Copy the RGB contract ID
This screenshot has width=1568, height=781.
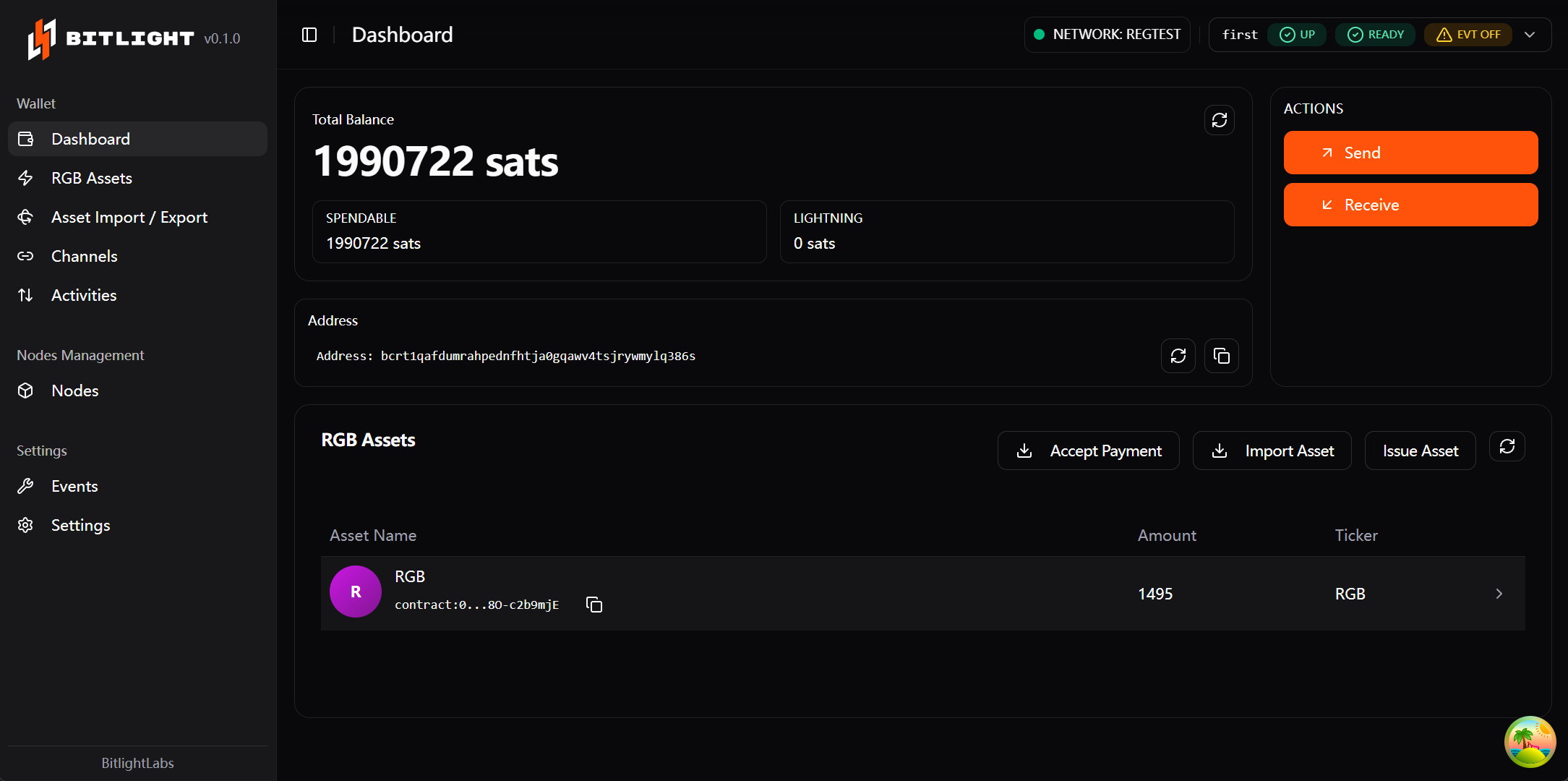[594, 605]
